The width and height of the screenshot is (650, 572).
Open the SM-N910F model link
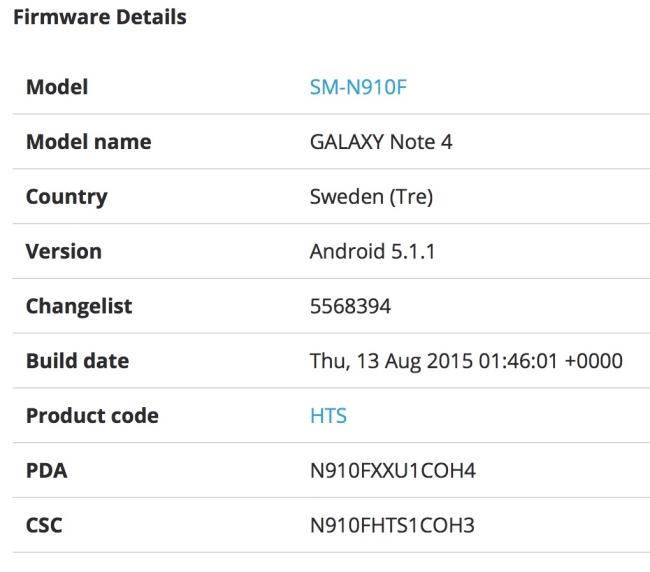point(358,87)
